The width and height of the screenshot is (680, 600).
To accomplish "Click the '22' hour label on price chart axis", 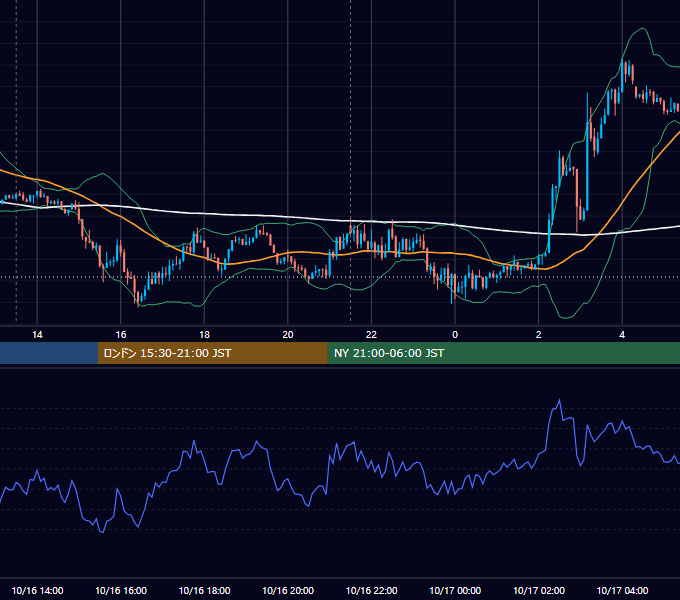I will pos(371,335).
